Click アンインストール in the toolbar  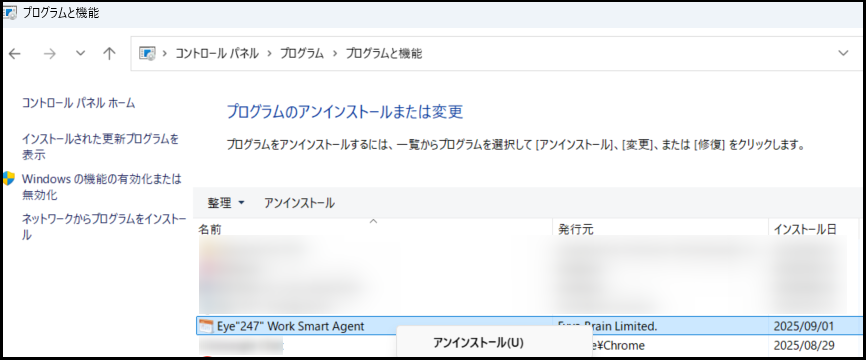tap(299, 203)
